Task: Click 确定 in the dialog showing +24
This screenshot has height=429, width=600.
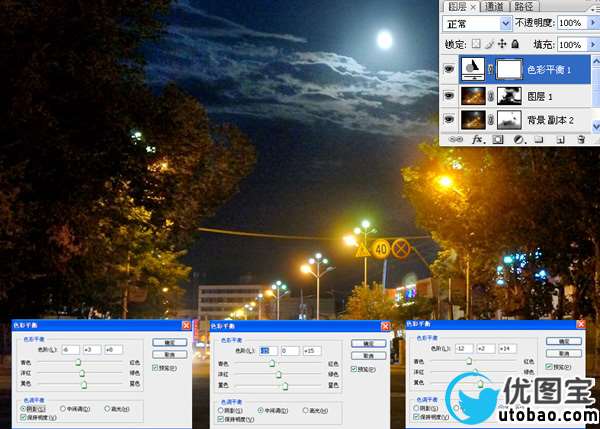Action: tap(564, 341)
